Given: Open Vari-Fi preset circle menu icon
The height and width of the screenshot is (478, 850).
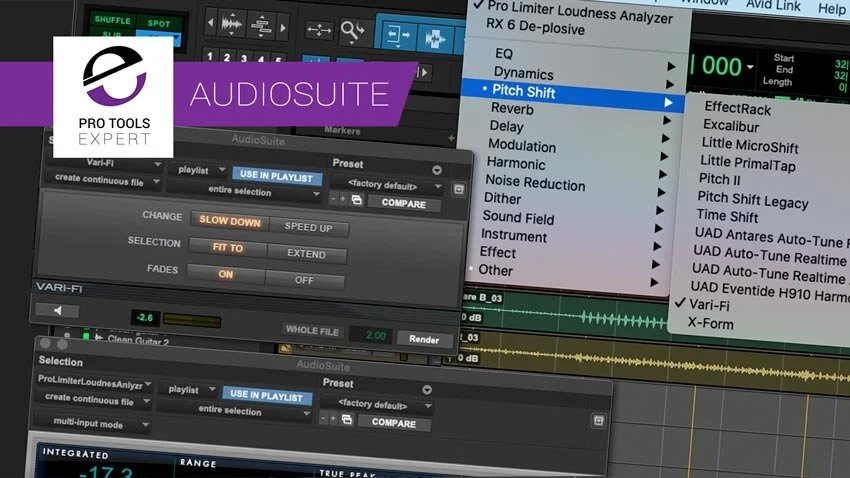Looking at the screenshot, I should [437, 170].
